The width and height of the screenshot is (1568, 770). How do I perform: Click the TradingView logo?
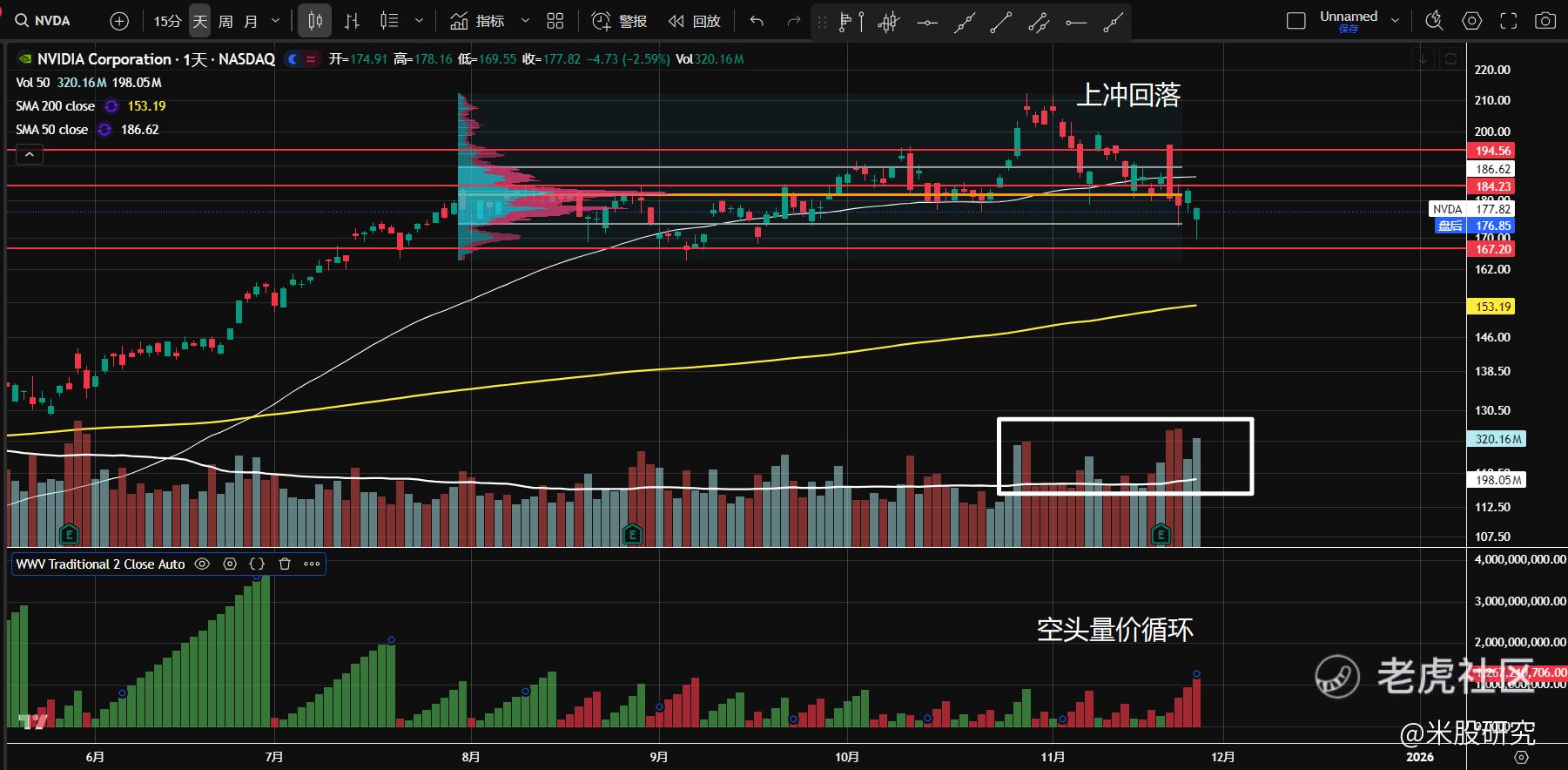[33, 721]
